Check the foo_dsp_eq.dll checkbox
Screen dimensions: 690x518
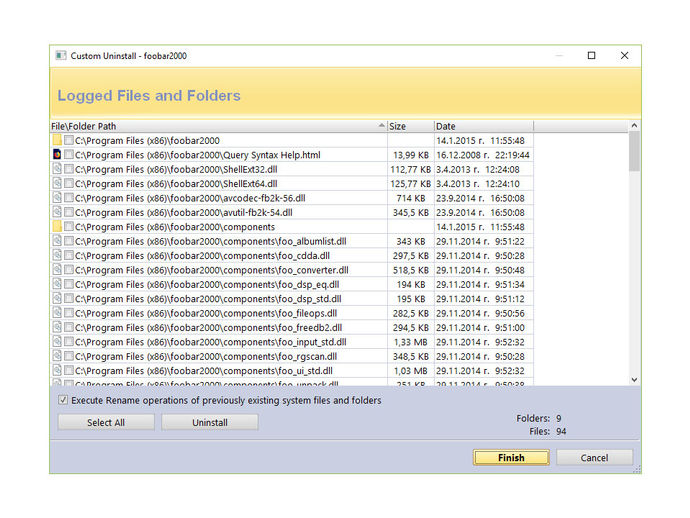point(69,284)
